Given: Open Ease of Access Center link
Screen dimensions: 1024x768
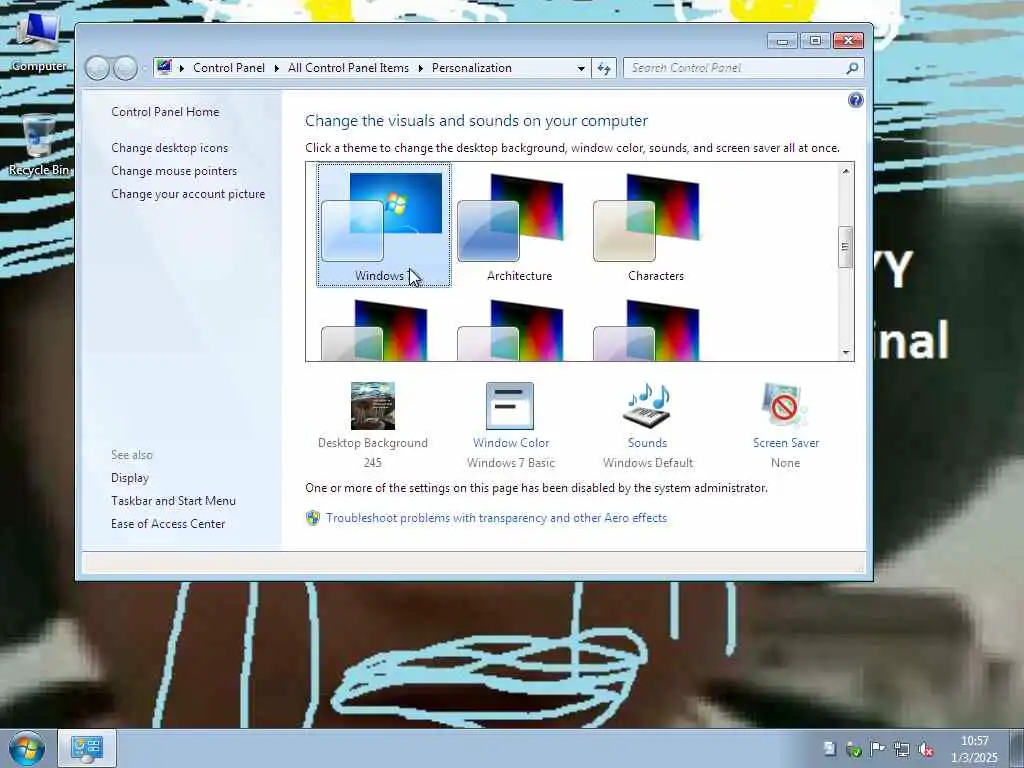Looking at the screenshot, I should (x=168, y=524).
